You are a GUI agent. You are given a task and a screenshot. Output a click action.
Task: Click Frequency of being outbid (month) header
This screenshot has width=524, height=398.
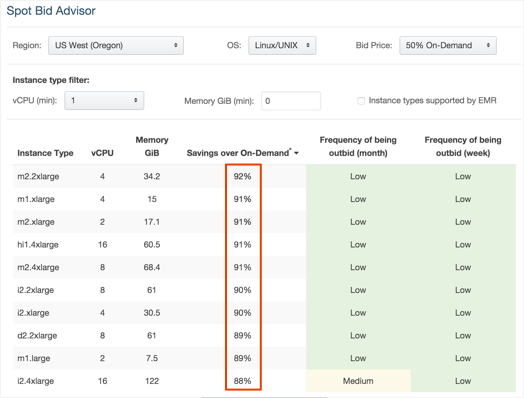pos(358,146)
